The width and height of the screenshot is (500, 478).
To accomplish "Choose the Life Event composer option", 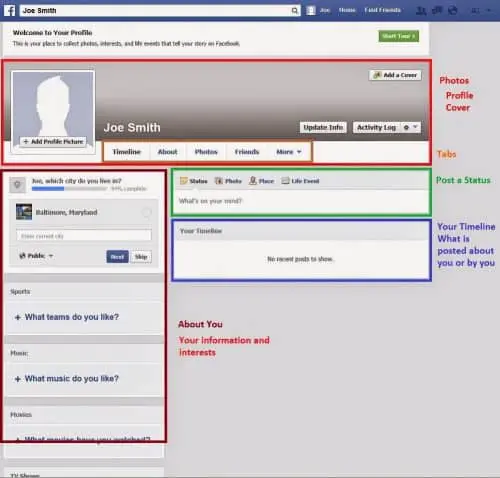I will point(300,181).
